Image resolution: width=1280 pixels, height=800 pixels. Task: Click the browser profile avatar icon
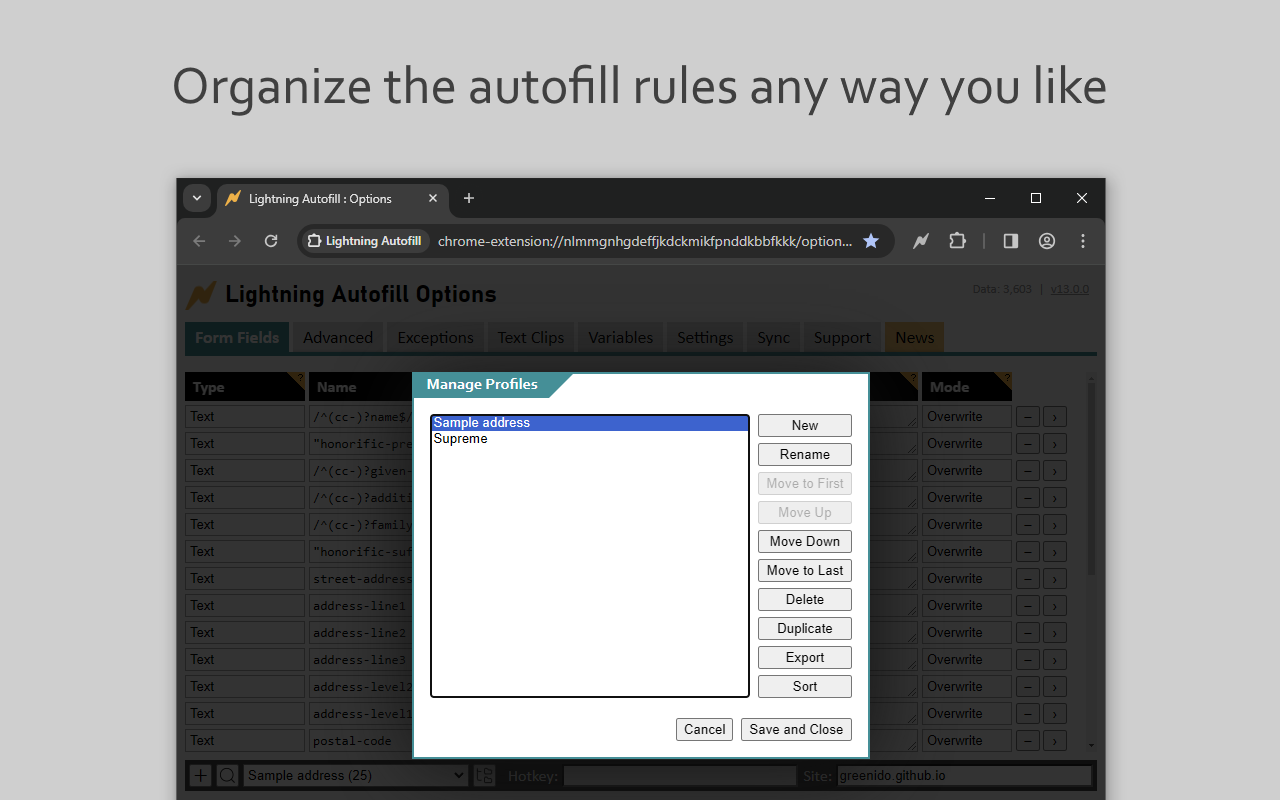pos(1046,241)
